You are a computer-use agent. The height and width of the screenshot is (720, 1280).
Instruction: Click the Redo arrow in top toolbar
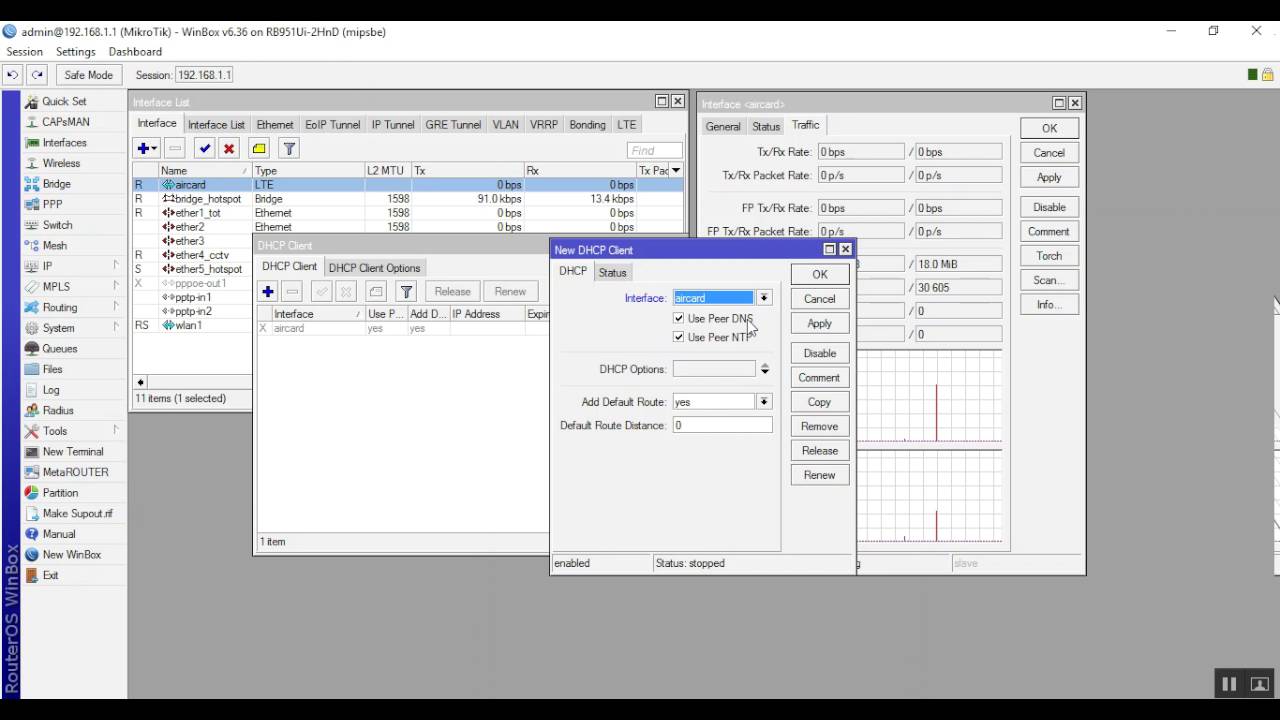click(x=37, y=75)
